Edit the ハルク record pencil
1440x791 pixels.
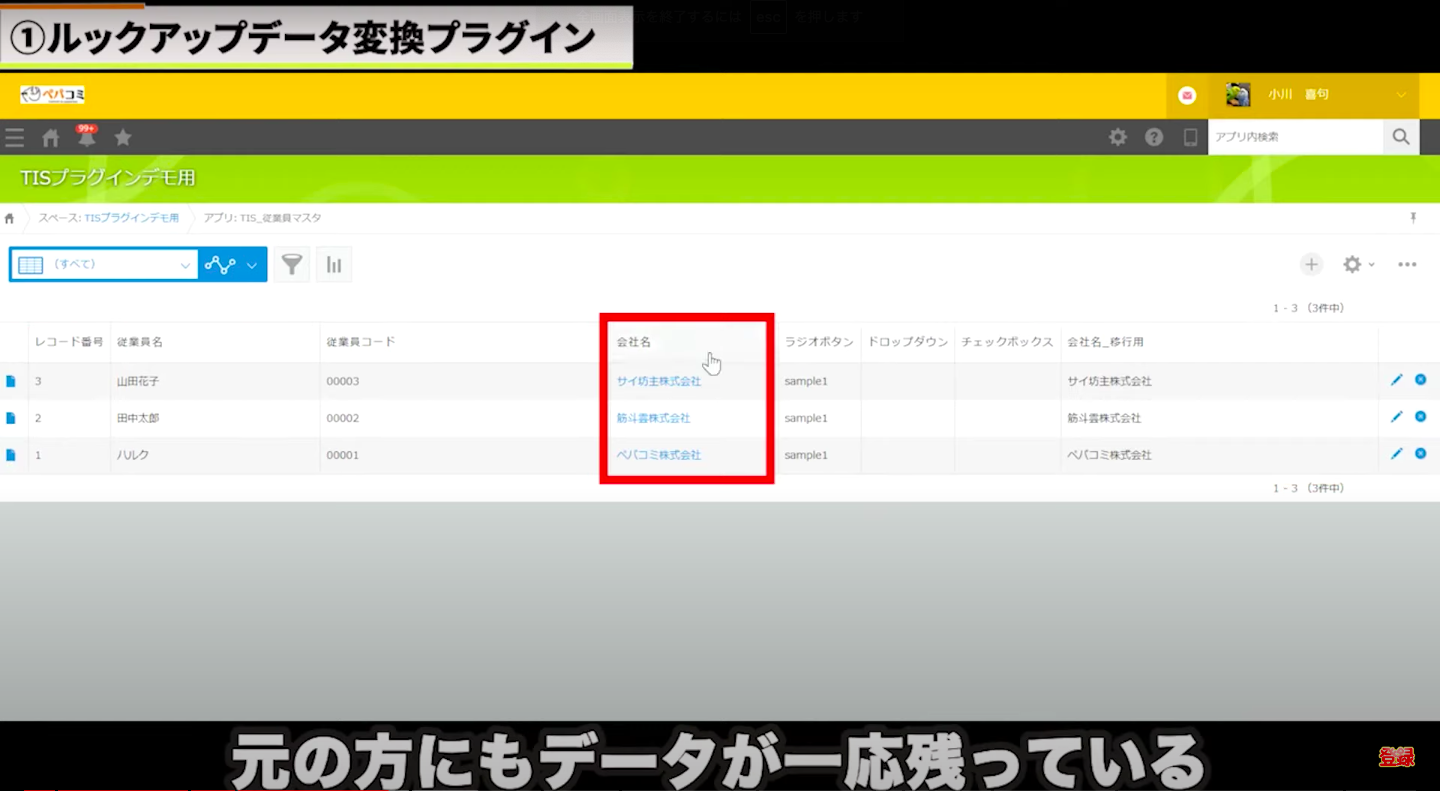coord(1397,454)
